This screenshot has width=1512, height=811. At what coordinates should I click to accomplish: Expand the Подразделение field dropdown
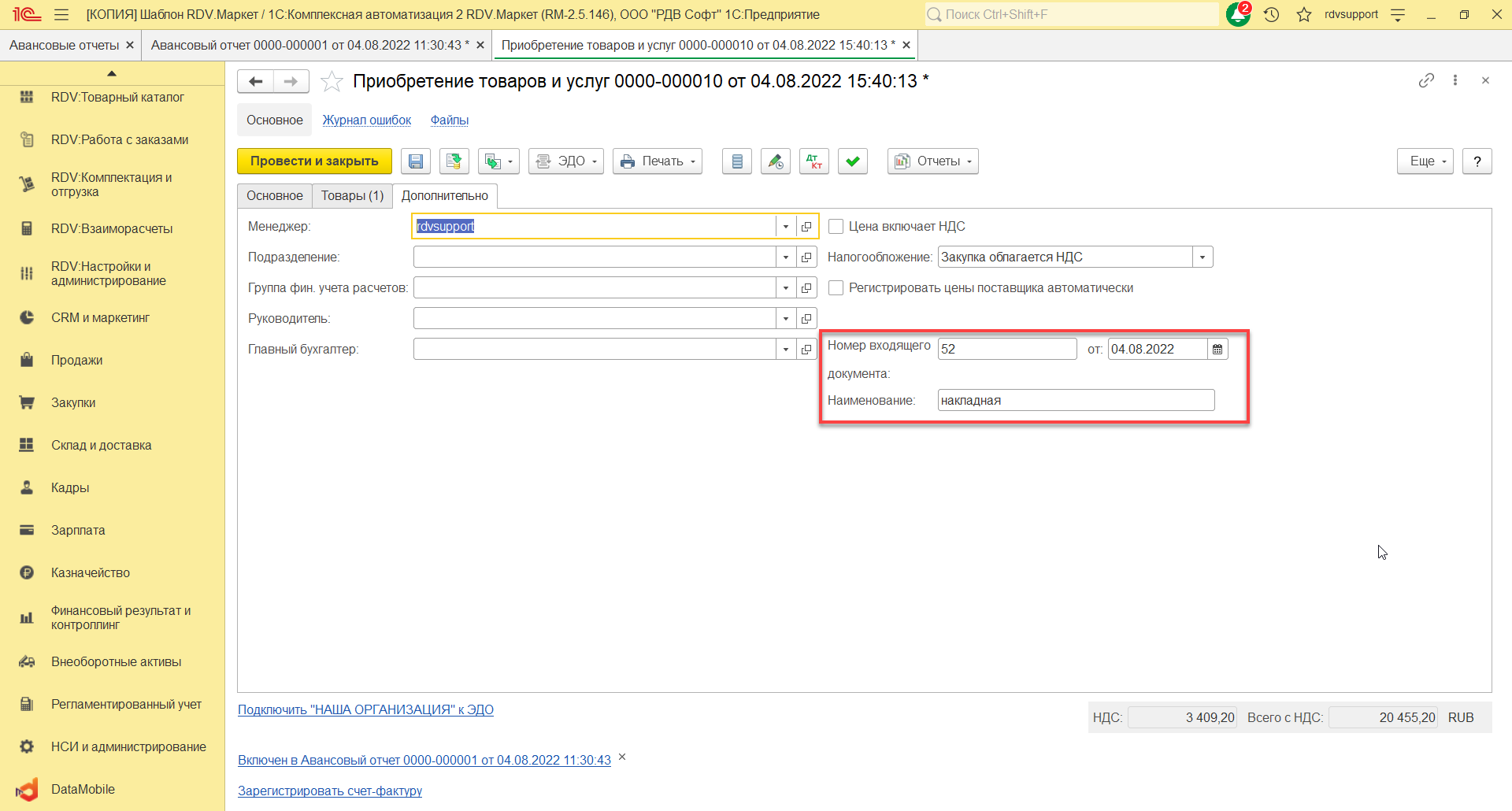click(x=785, y=257)
